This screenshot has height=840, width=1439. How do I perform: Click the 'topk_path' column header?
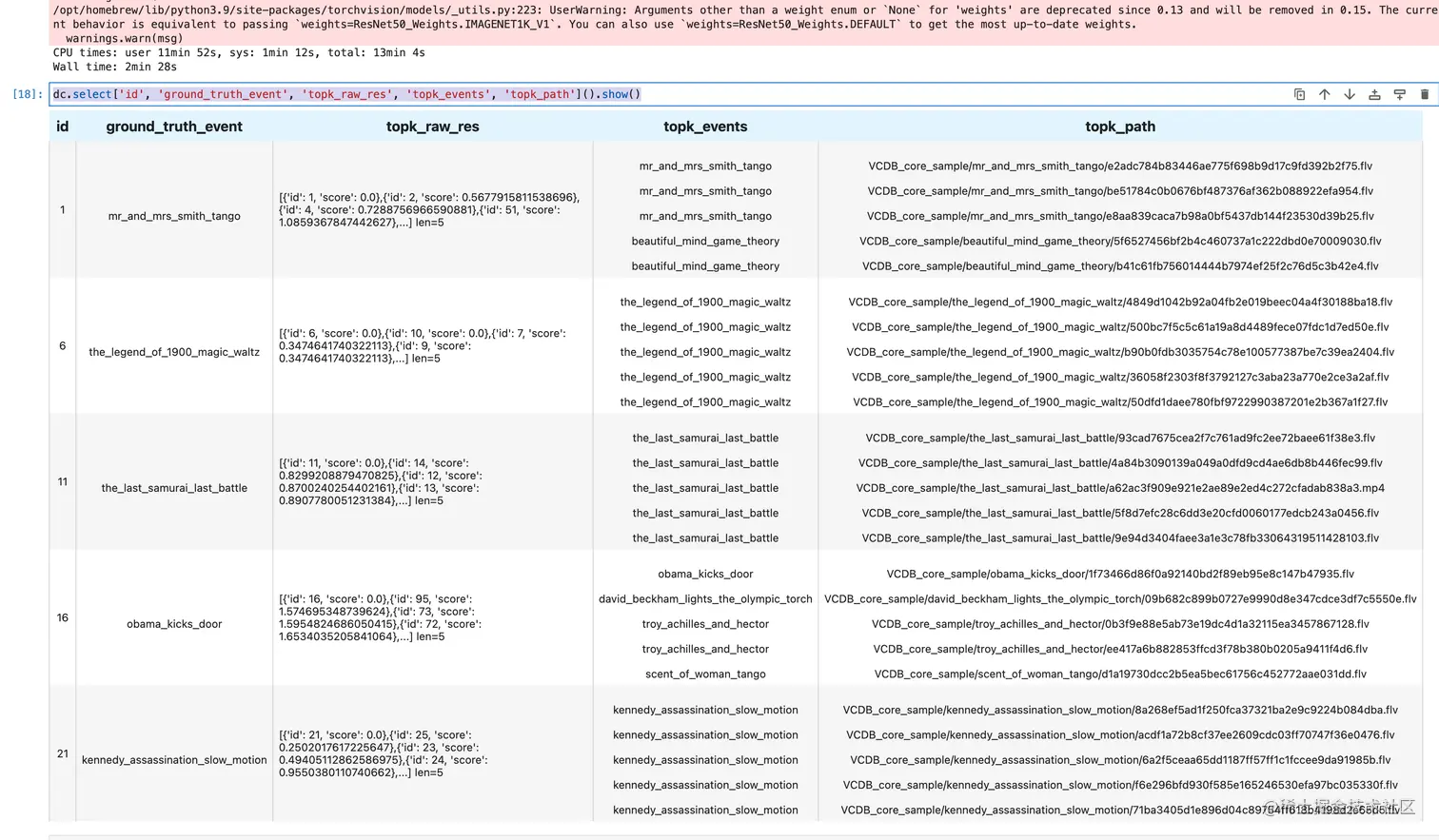(x=1120, y=127)
